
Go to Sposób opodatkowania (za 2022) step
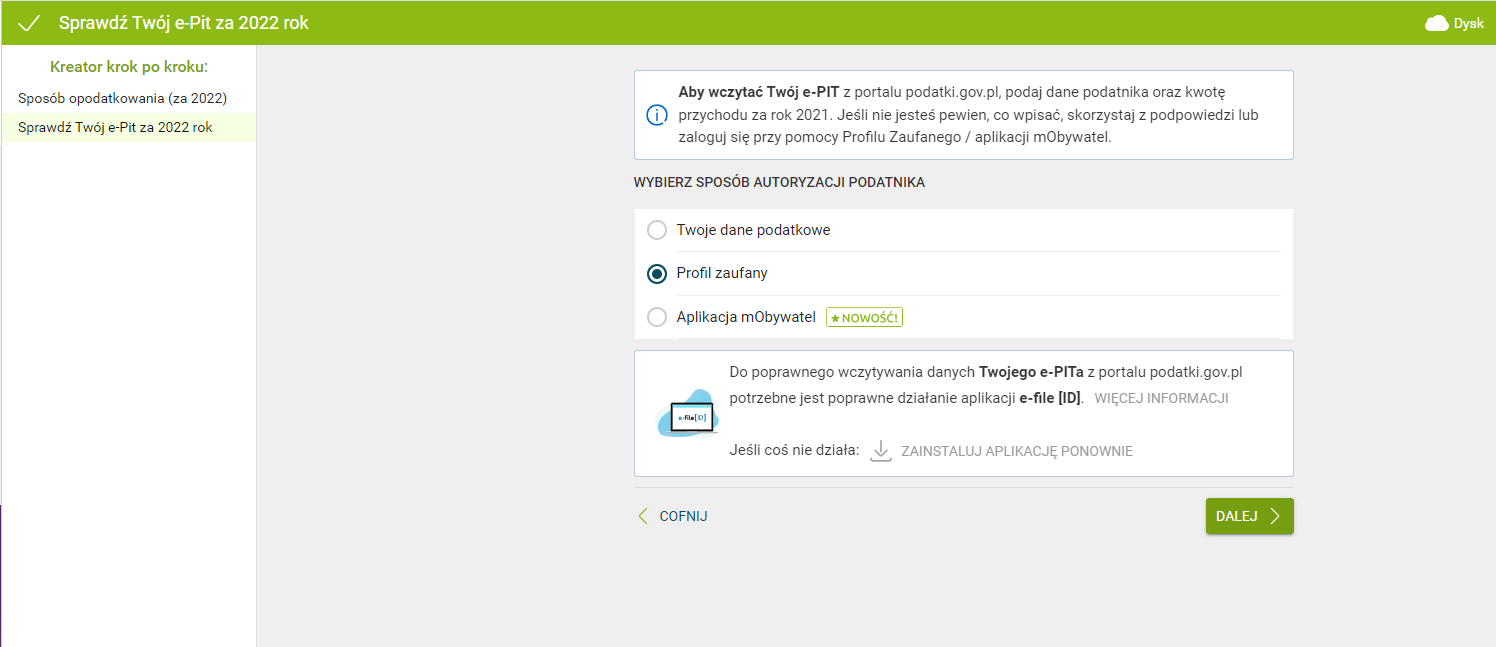(123, 98)
